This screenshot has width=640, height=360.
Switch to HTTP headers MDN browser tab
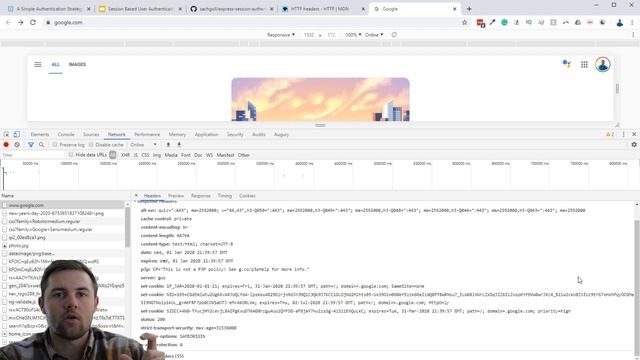point(319,9)
